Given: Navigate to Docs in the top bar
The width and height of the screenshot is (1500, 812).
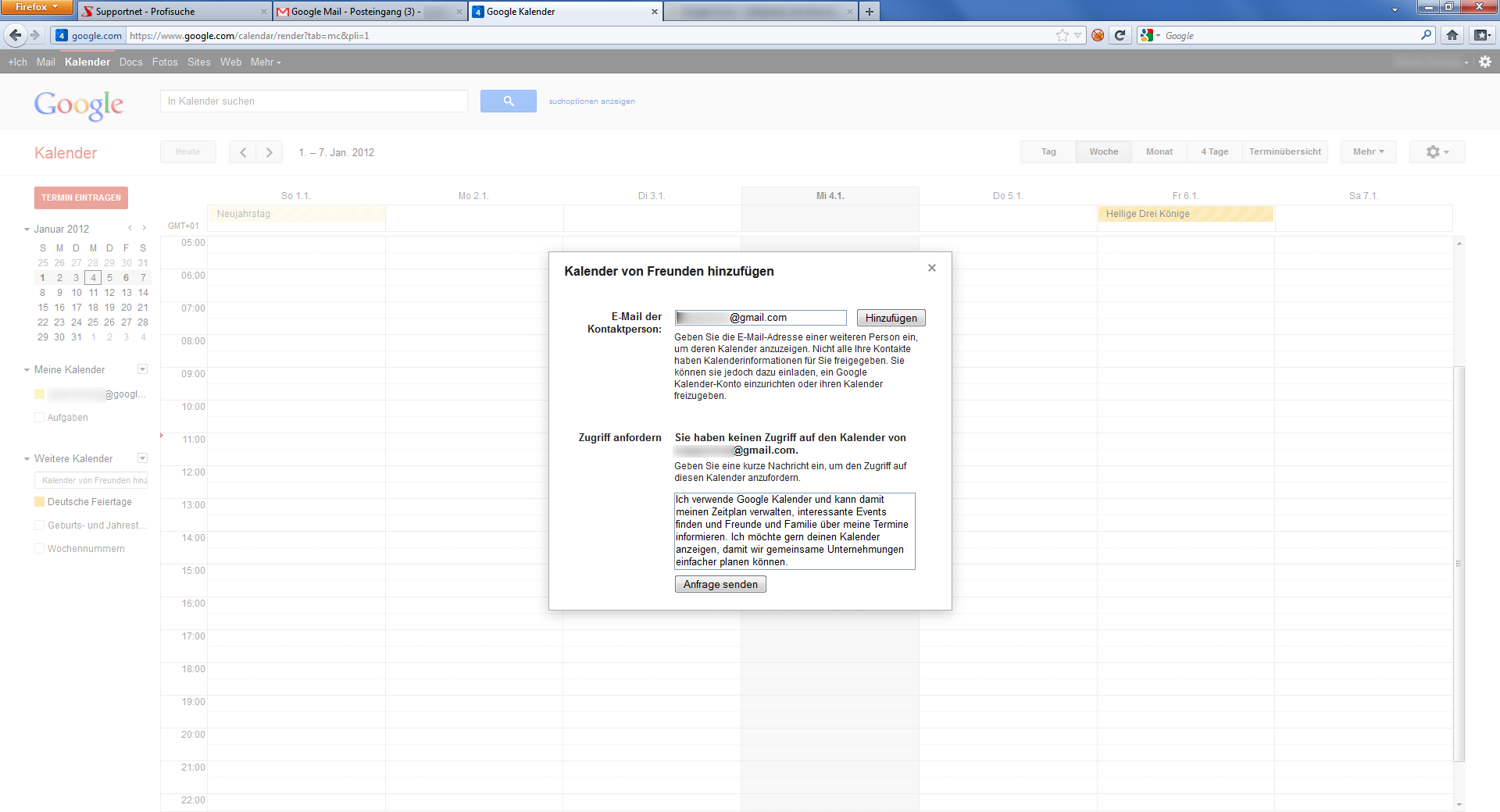Looking at the screenshot, I should click(x=130, y=62).
